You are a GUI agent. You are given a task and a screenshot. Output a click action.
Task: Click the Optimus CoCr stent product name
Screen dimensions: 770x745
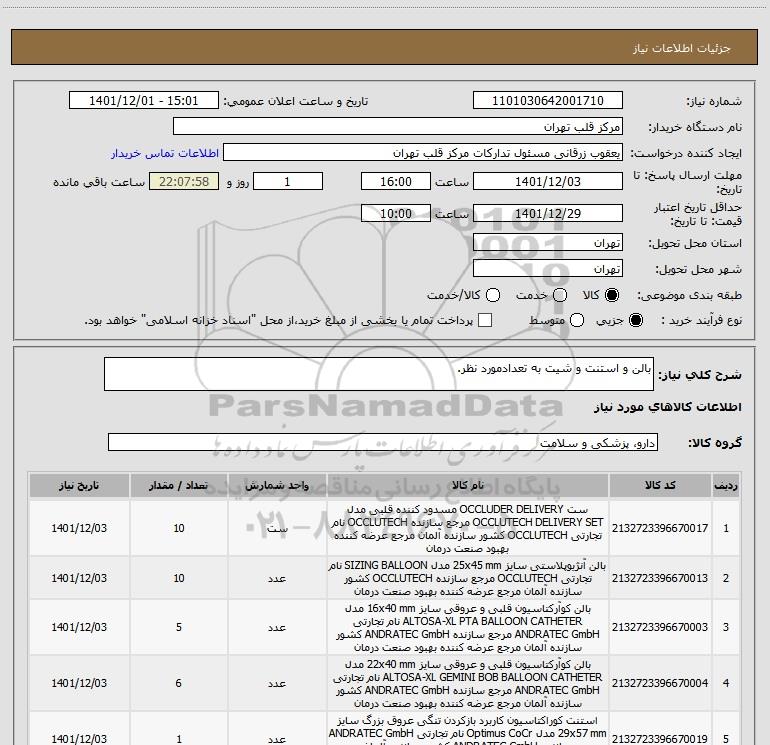tap(468, 730)
